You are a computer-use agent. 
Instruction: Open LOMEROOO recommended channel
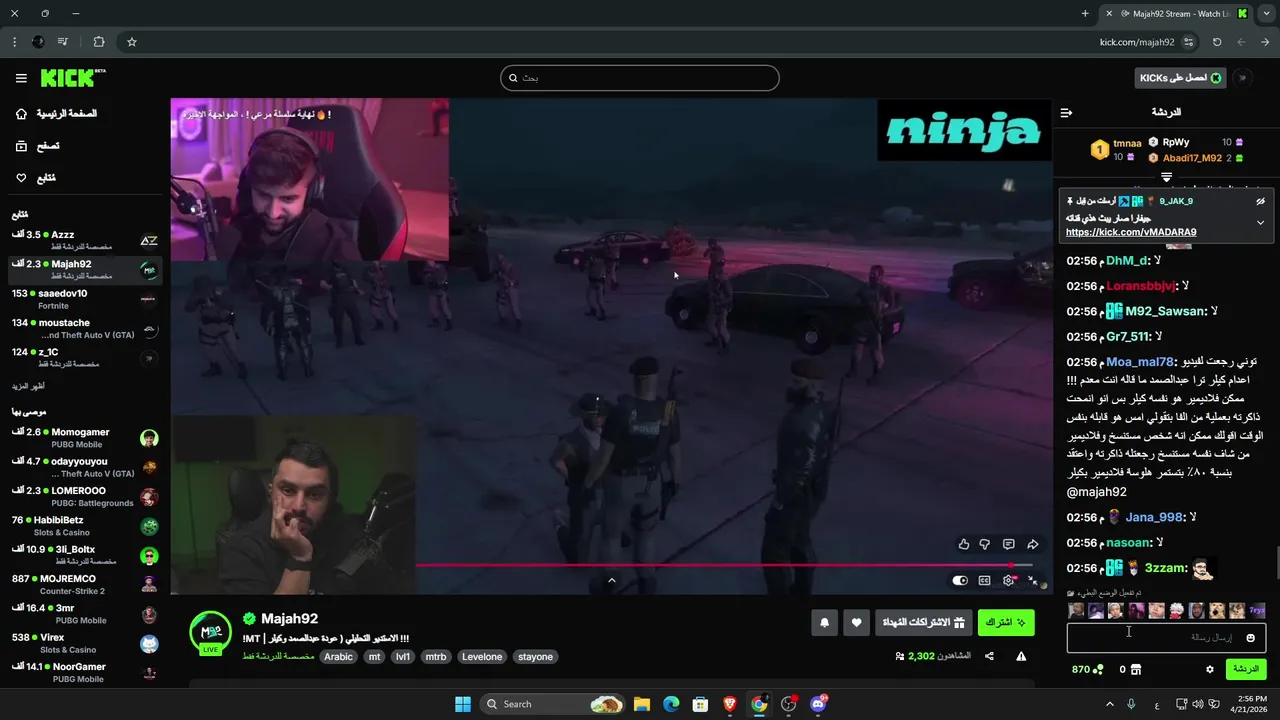(x=84, y=496)
